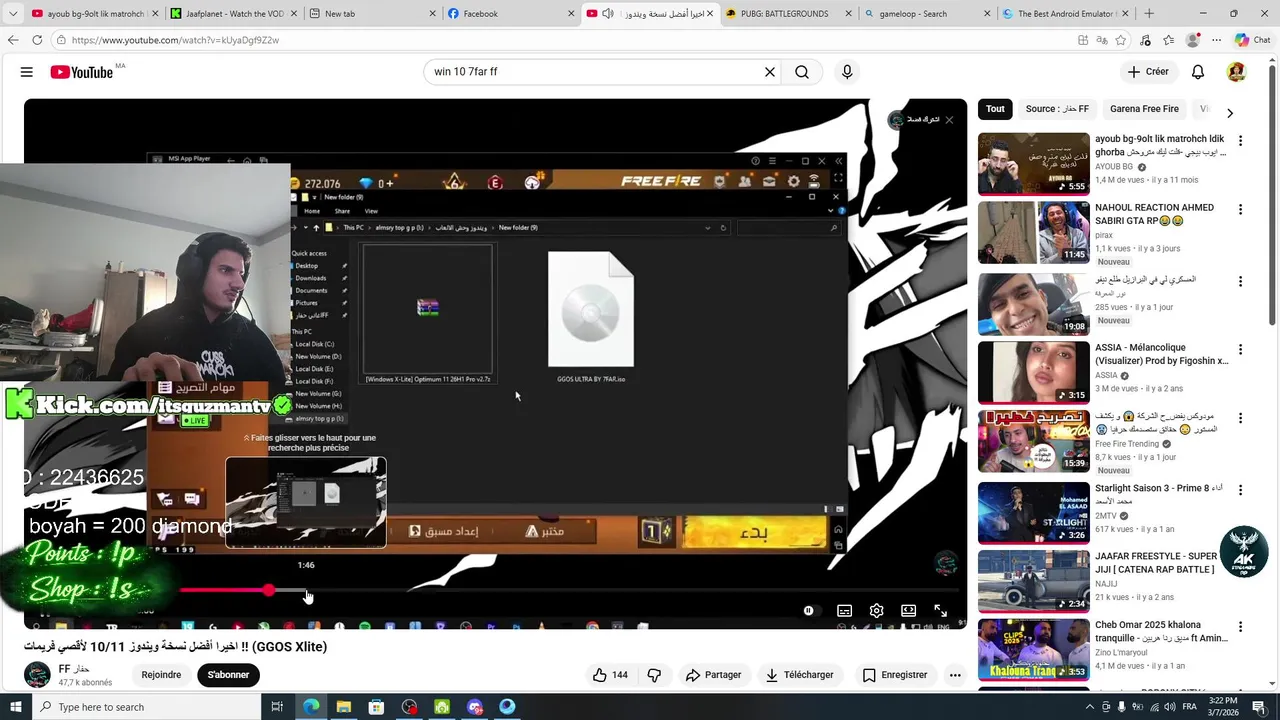Viewport: 1280px width, 720px height.
Task: Go back in Edge browser
Action: click(13, 40)
